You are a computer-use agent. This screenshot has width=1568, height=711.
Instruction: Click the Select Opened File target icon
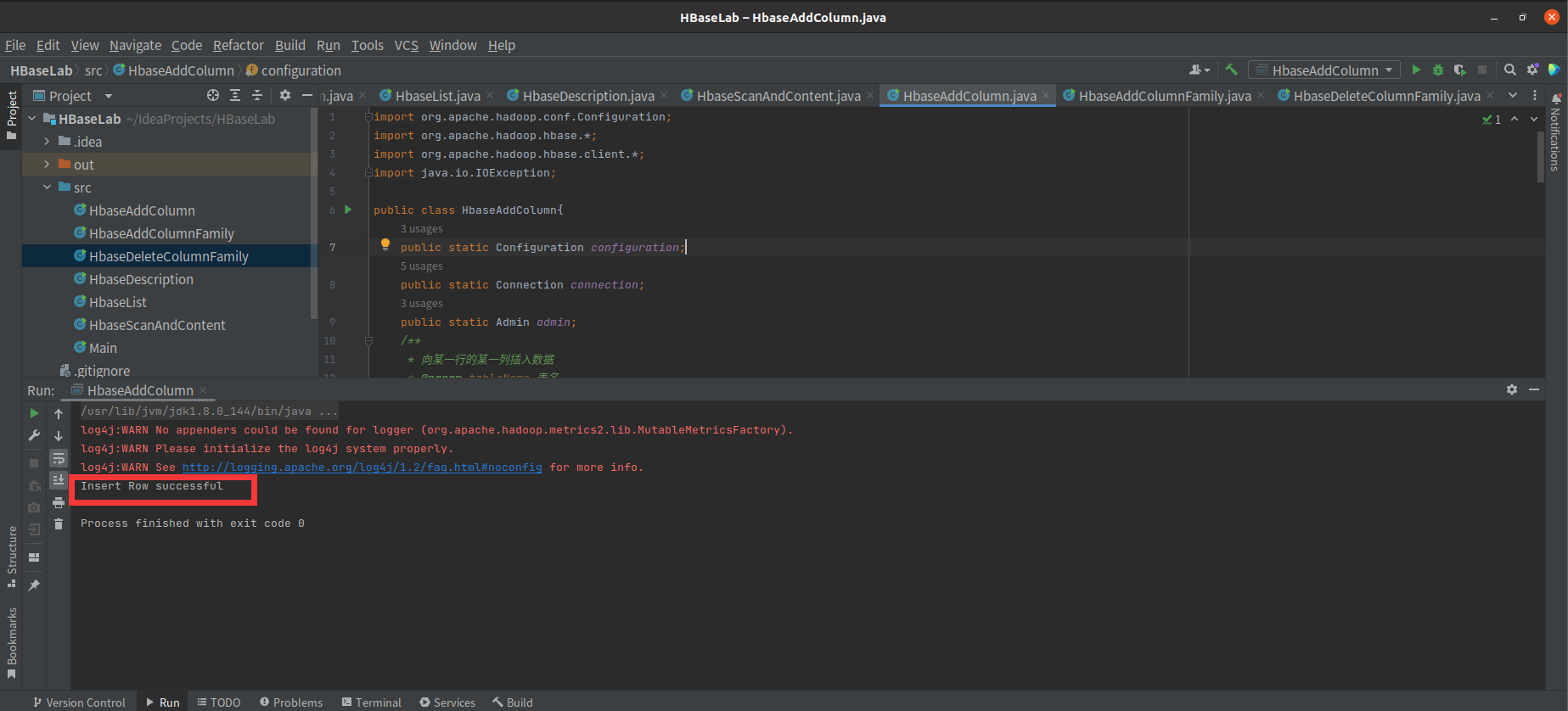coord(213,96)
